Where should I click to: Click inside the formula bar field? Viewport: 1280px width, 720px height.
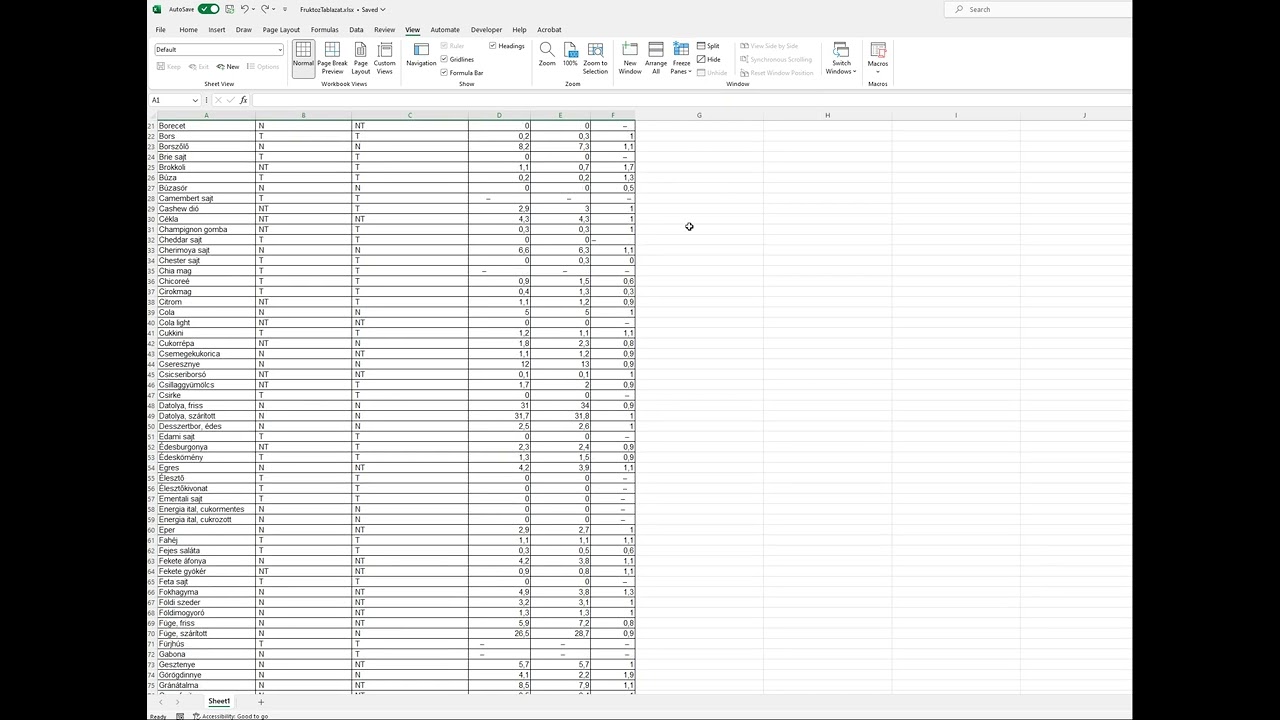pyautogui.click(x=690, y=100)
